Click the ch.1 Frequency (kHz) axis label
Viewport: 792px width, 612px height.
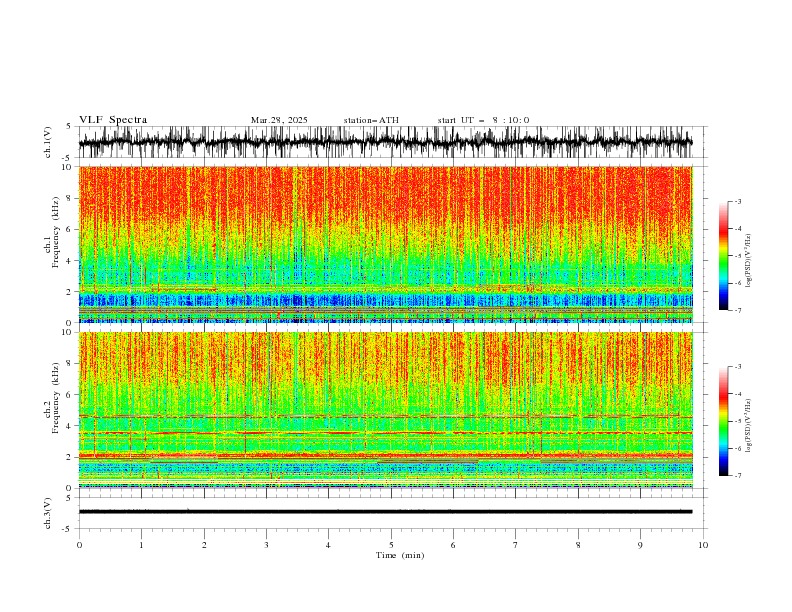click(52, 230)
